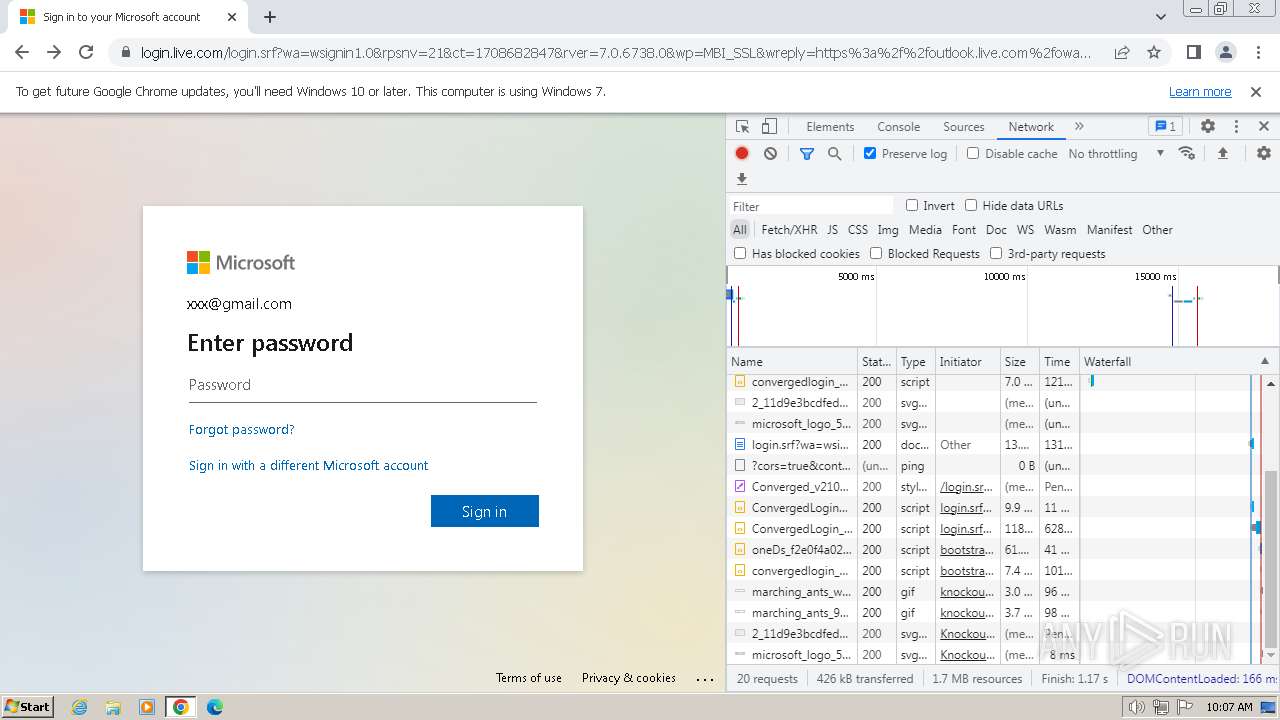
Task: Click the network Filter text field
Action: [x=812, y=205]
